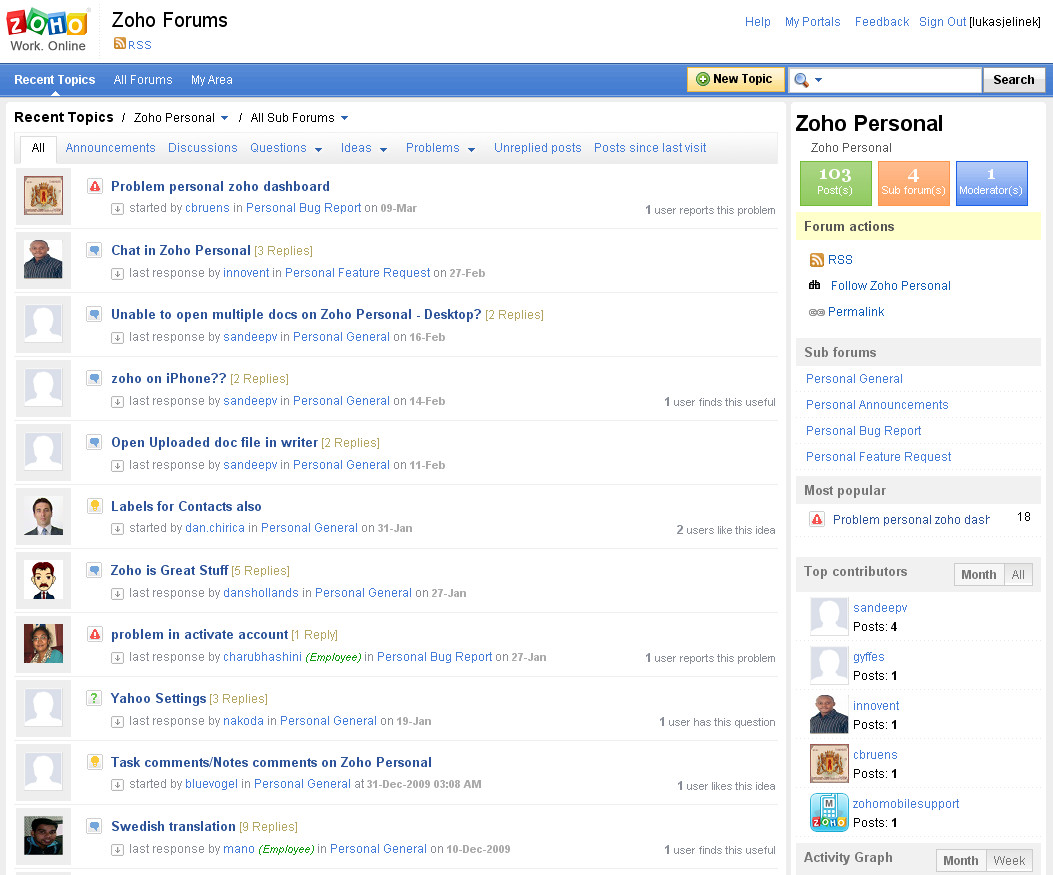Click gyffes contributor link
This screenshot has width=1053, height=875.
coord(868,657)
